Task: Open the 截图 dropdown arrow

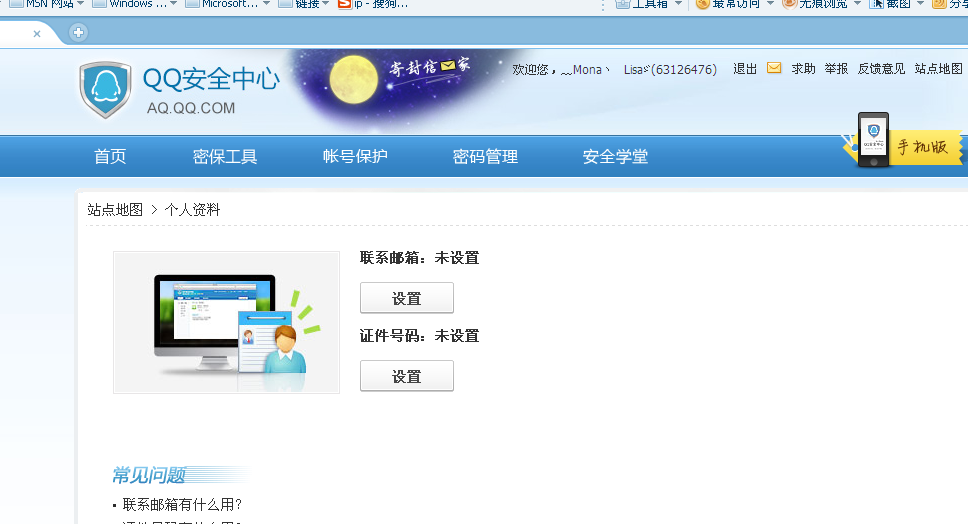Action: (920, 4)
